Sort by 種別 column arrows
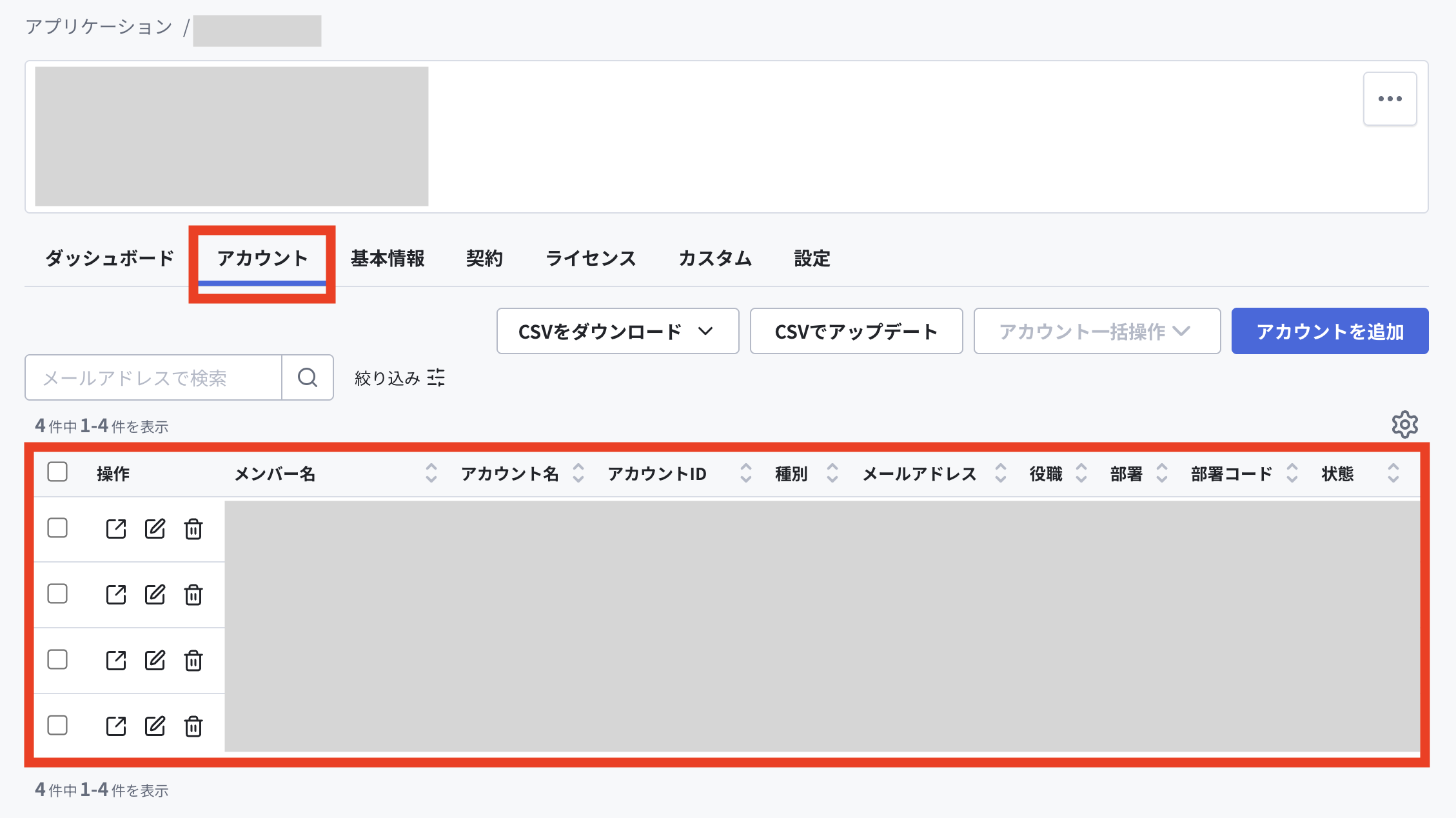Viewport: 1456px width, 818px height. tap(832, 474)
